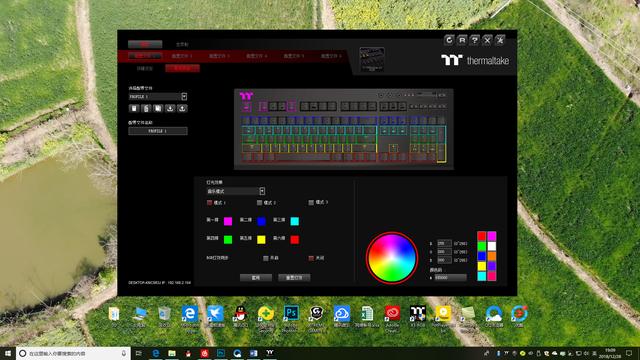Screen dimensions: 640x360
Task: Select the red highlighted lighting sub-tab
Action: point(182,68)
